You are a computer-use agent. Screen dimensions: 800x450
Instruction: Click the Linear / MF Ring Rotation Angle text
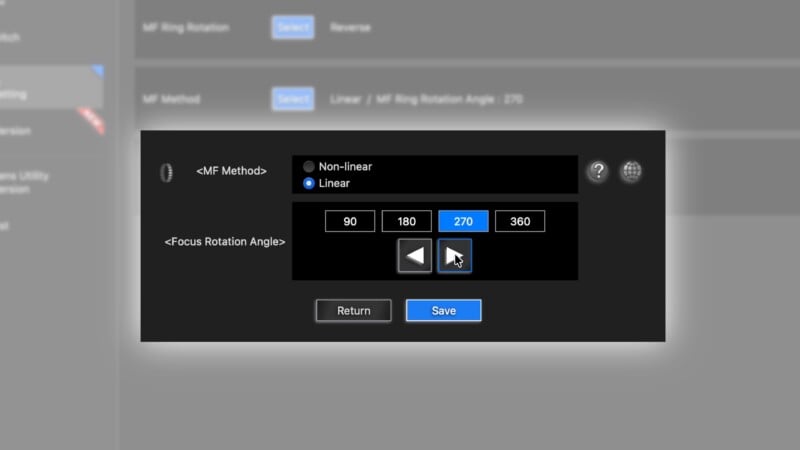[426, 99]
